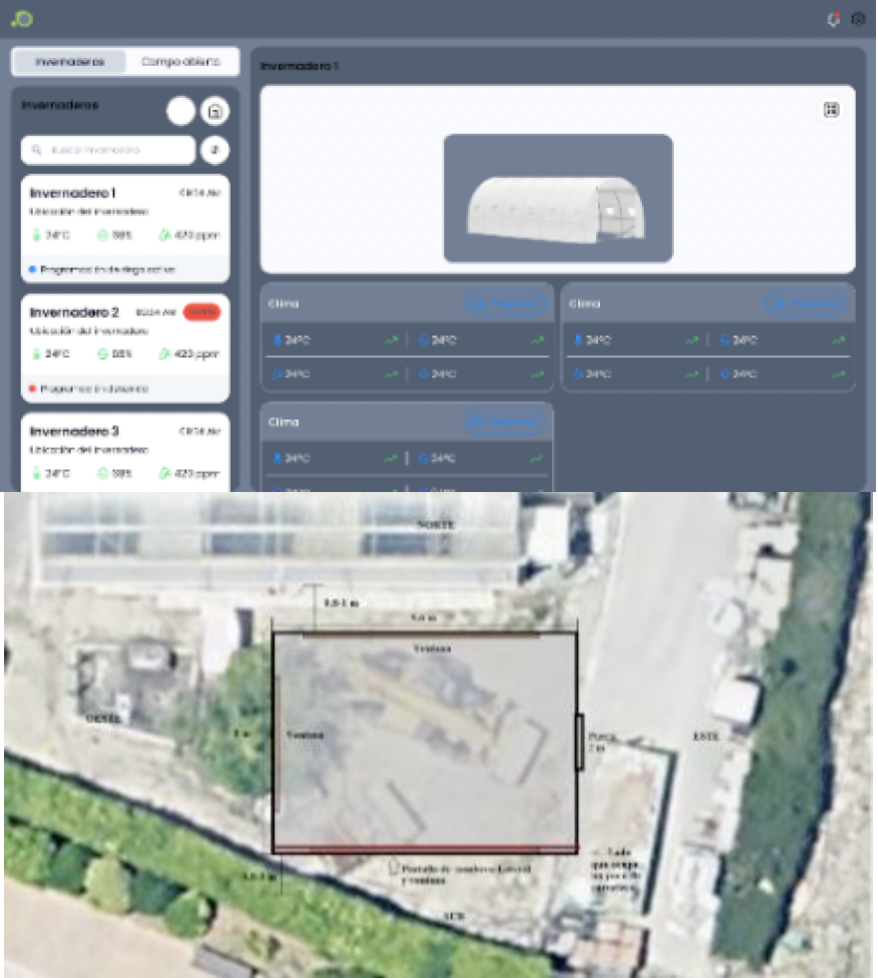Click the 420 ppm value on Invernadero 2
Screen dimensions: 878x978
196,354
